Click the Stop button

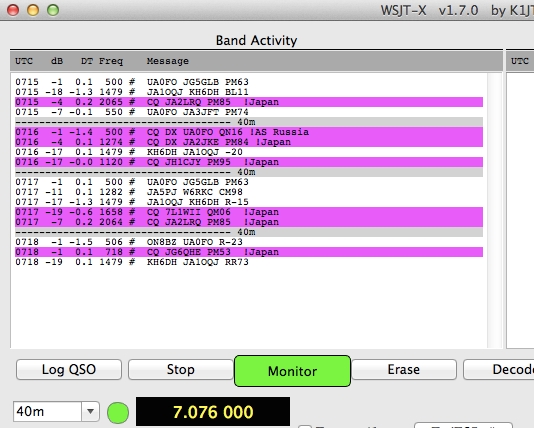pos(180,369)
